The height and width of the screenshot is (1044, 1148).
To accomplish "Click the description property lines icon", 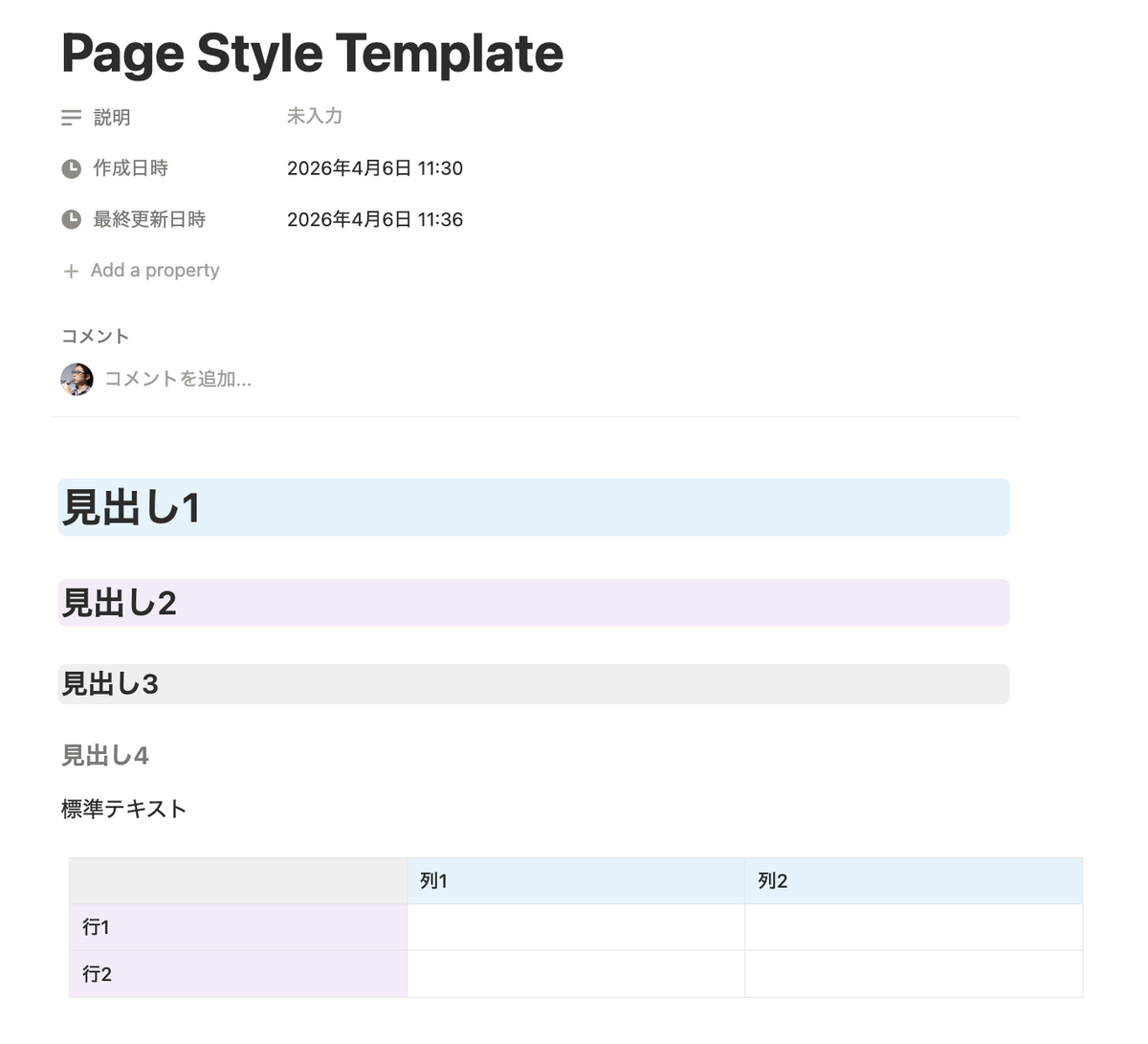I will click(x=71, y=118).
